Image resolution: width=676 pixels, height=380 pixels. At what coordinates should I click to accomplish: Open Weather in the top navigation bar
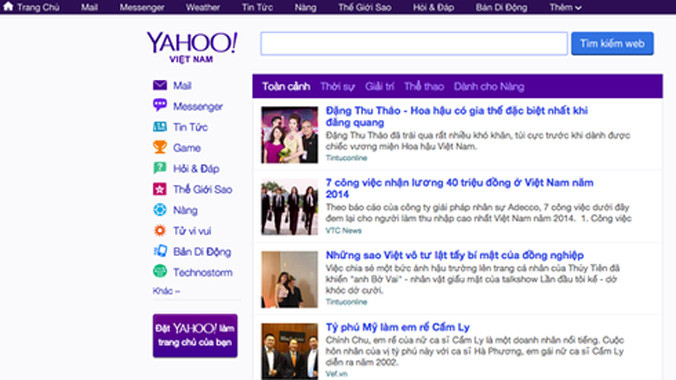tap(203, 7)
